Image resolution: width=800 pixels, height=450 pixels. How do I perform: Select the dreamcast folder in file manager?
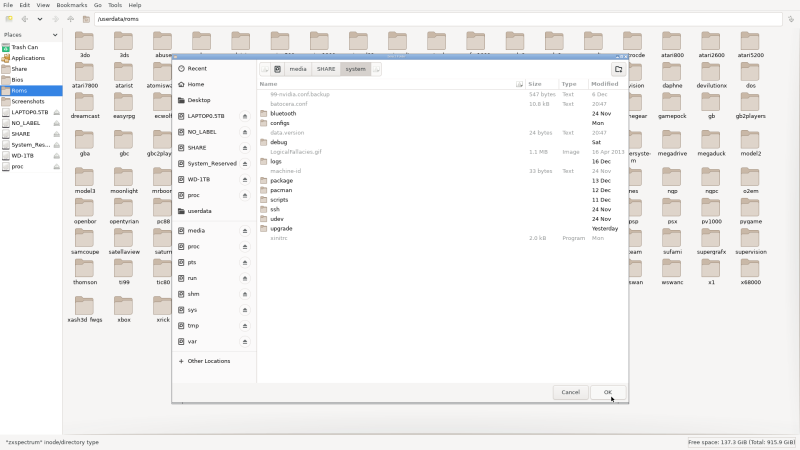85,106
